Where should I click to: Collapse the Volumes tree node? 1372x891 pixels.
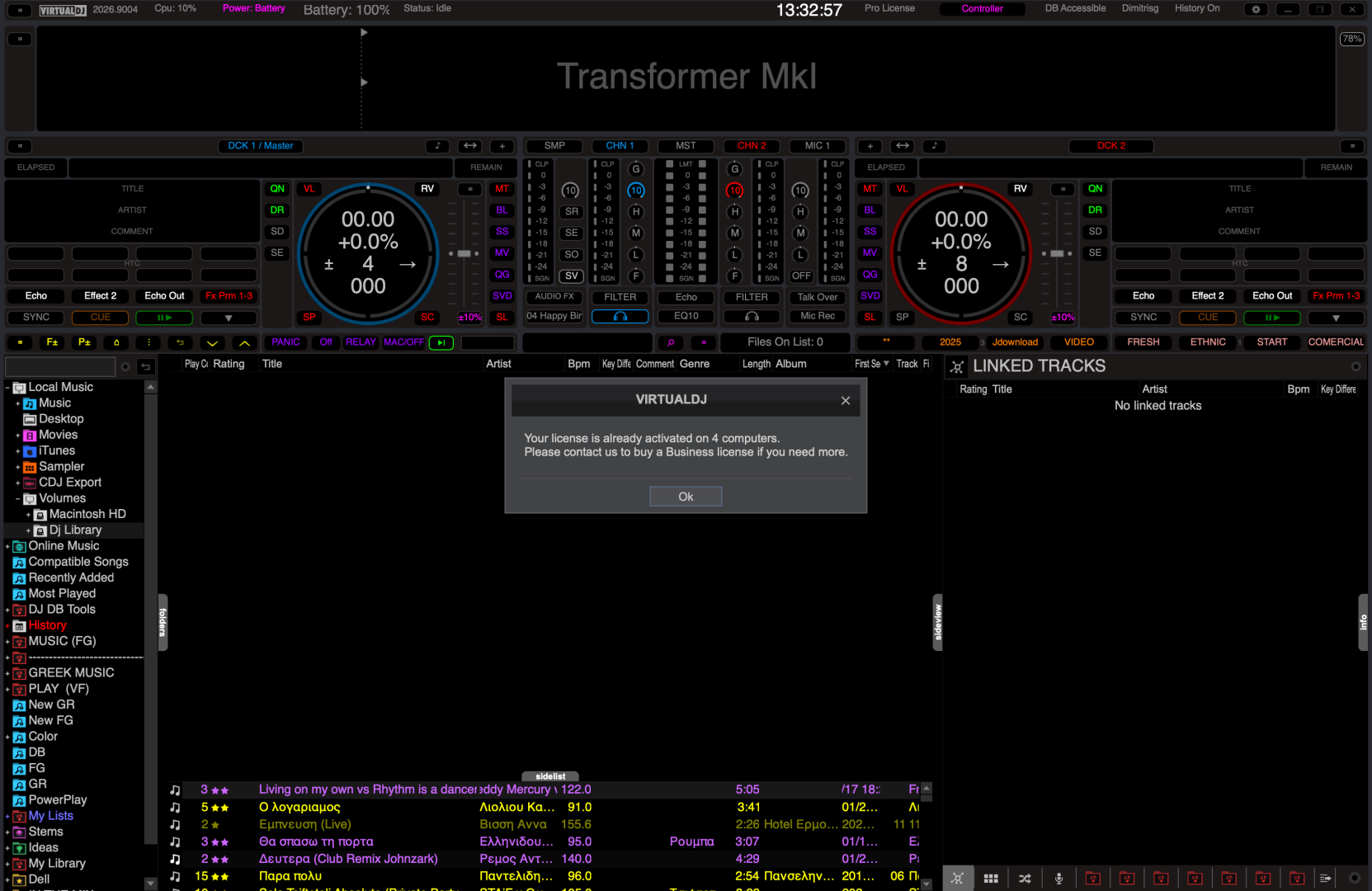click(x=17, y=498)
